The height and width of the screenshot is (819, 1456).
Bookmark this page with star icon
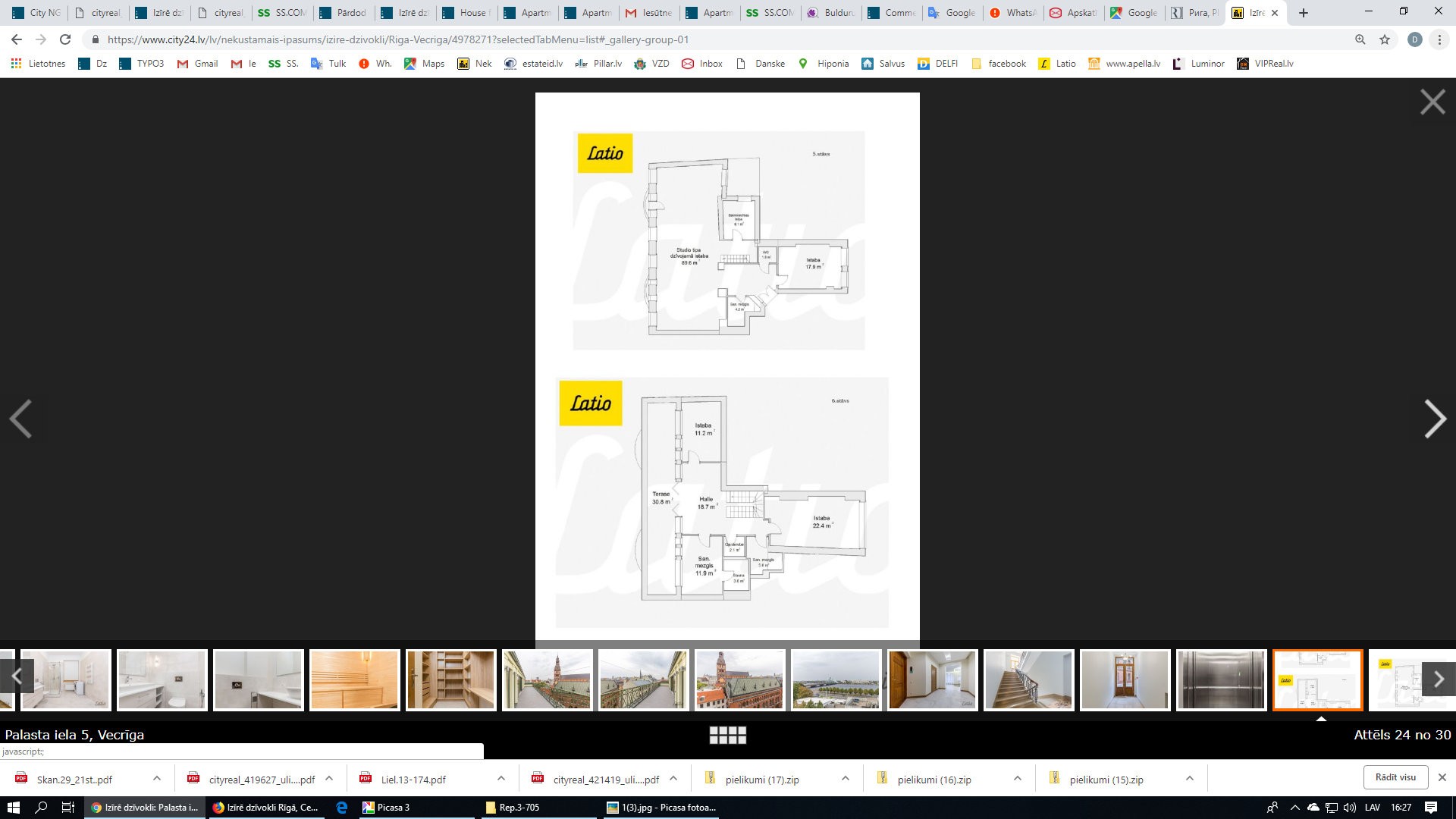1385,39
